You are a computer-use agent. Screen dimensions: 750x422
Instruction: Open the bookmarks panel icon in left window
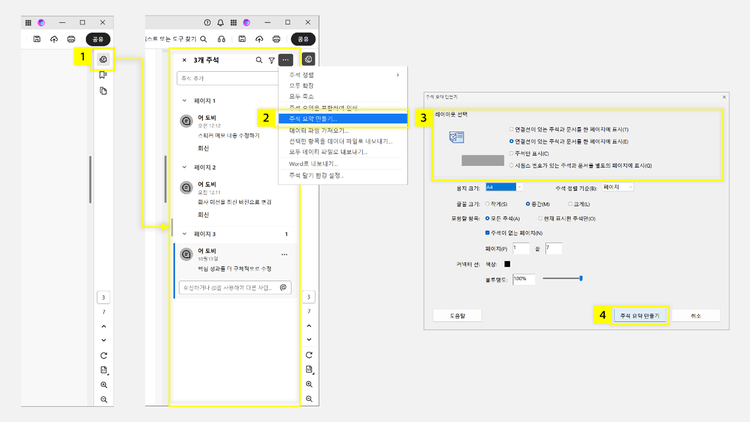click(x=103, y=75)
